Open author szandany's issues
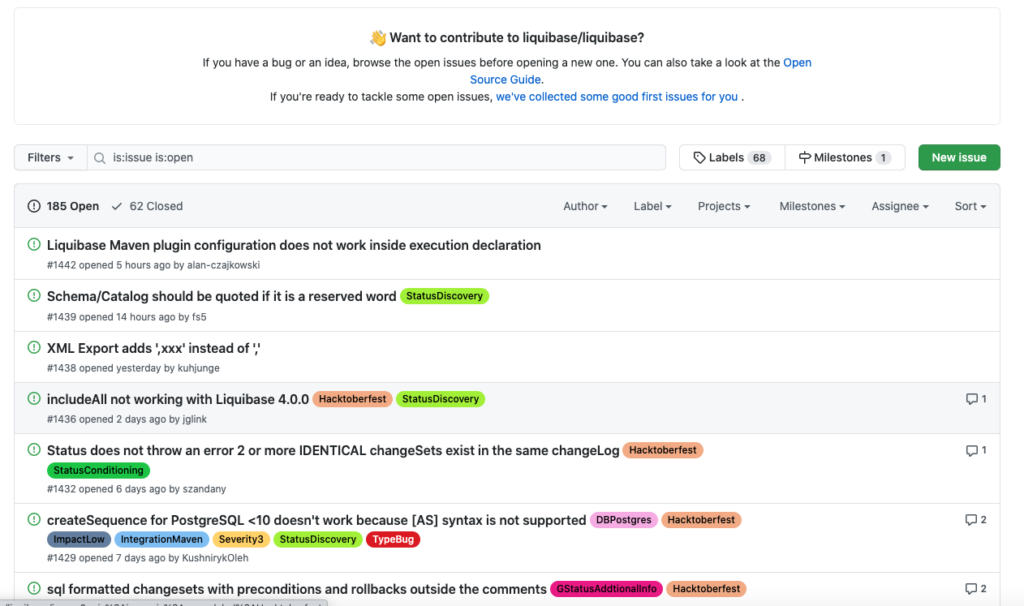This screenshot has height=606, width=1024. (x=204, y=489)
